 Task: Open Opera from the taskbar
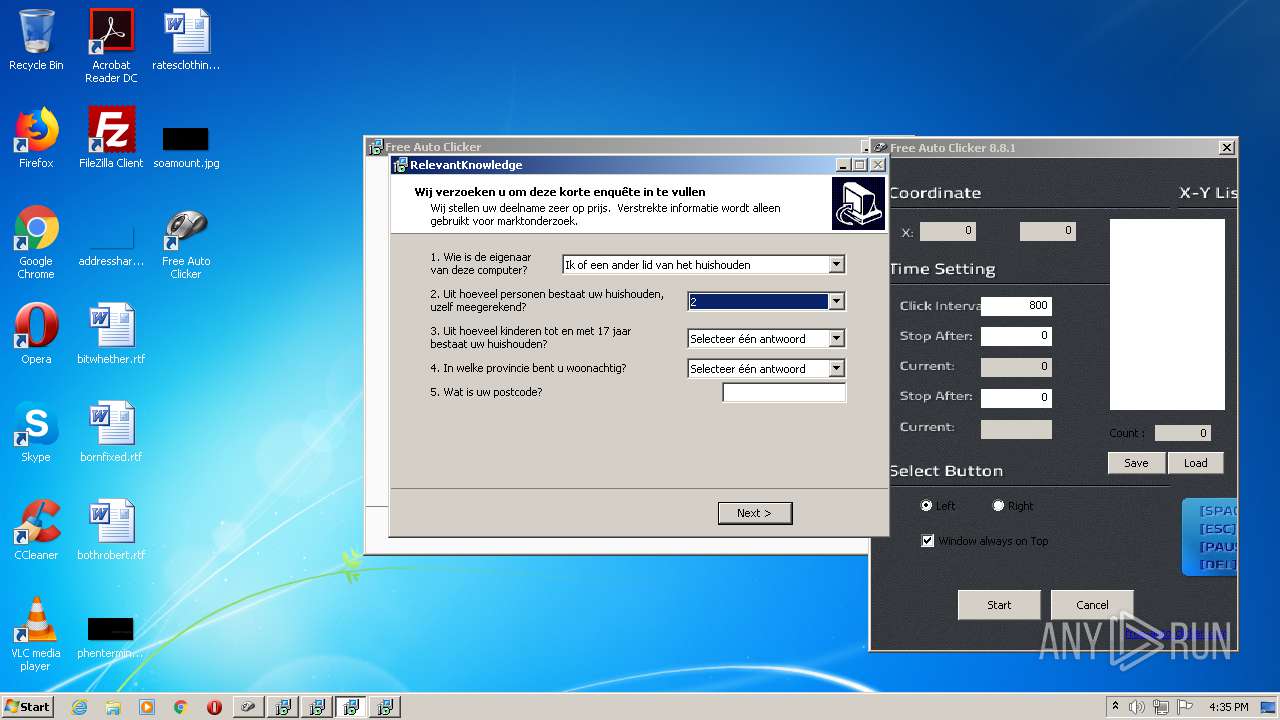click(214, 707)
